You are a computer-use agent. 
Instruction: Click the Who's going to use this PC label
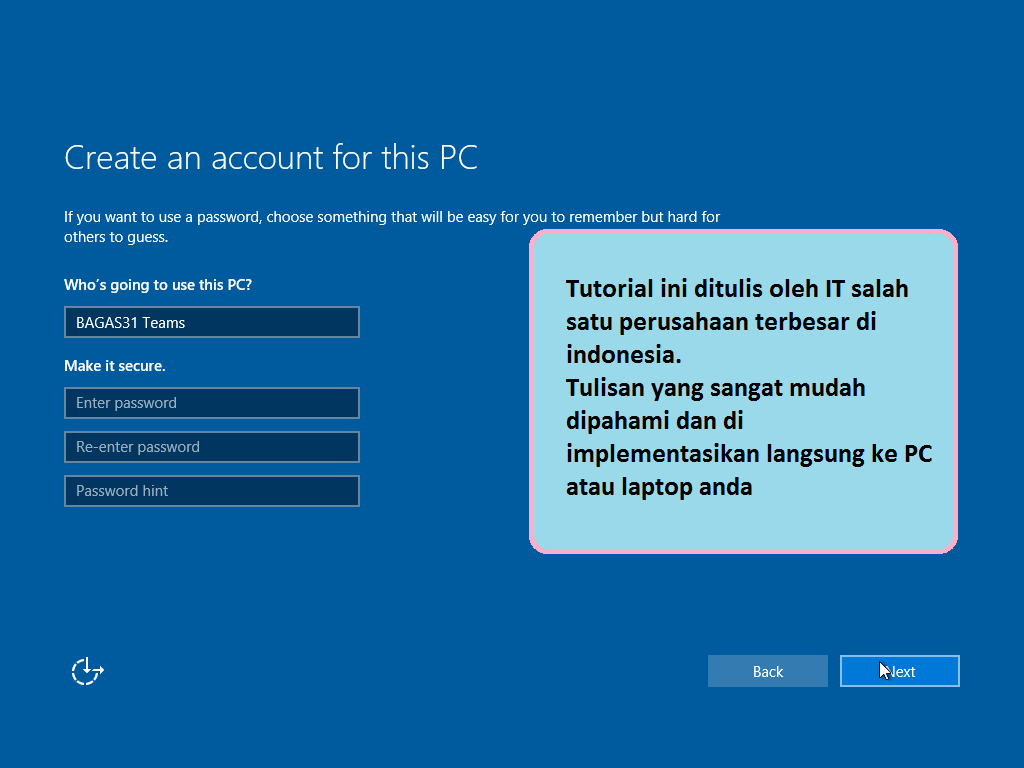pos(157,285)
